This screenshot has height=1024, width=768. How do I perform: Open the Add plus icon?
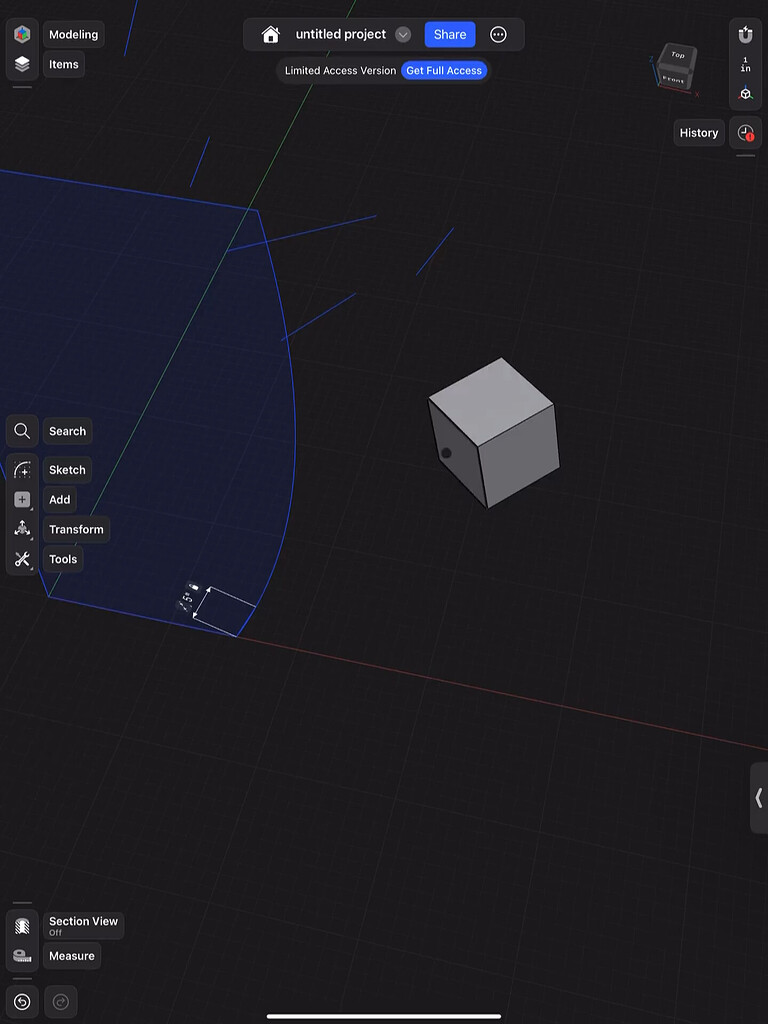[22, 500]
